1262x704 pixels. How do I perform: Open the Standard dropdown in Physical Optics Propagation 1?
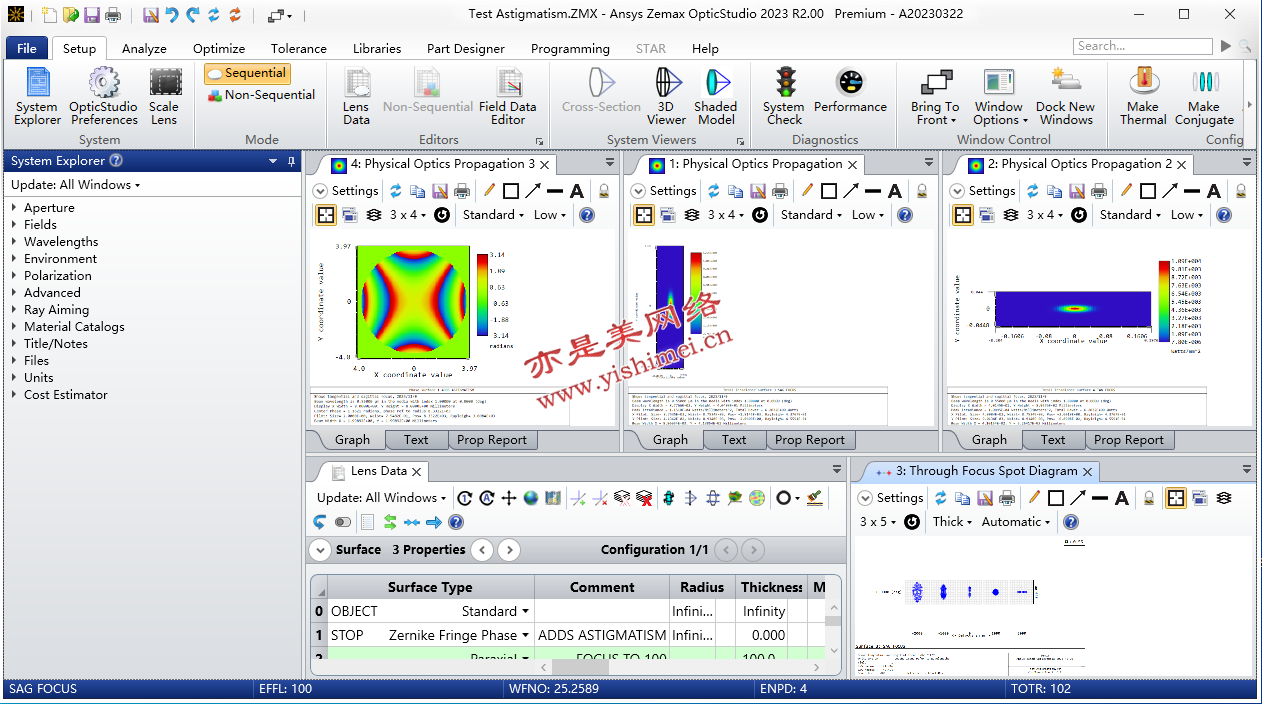810,215
